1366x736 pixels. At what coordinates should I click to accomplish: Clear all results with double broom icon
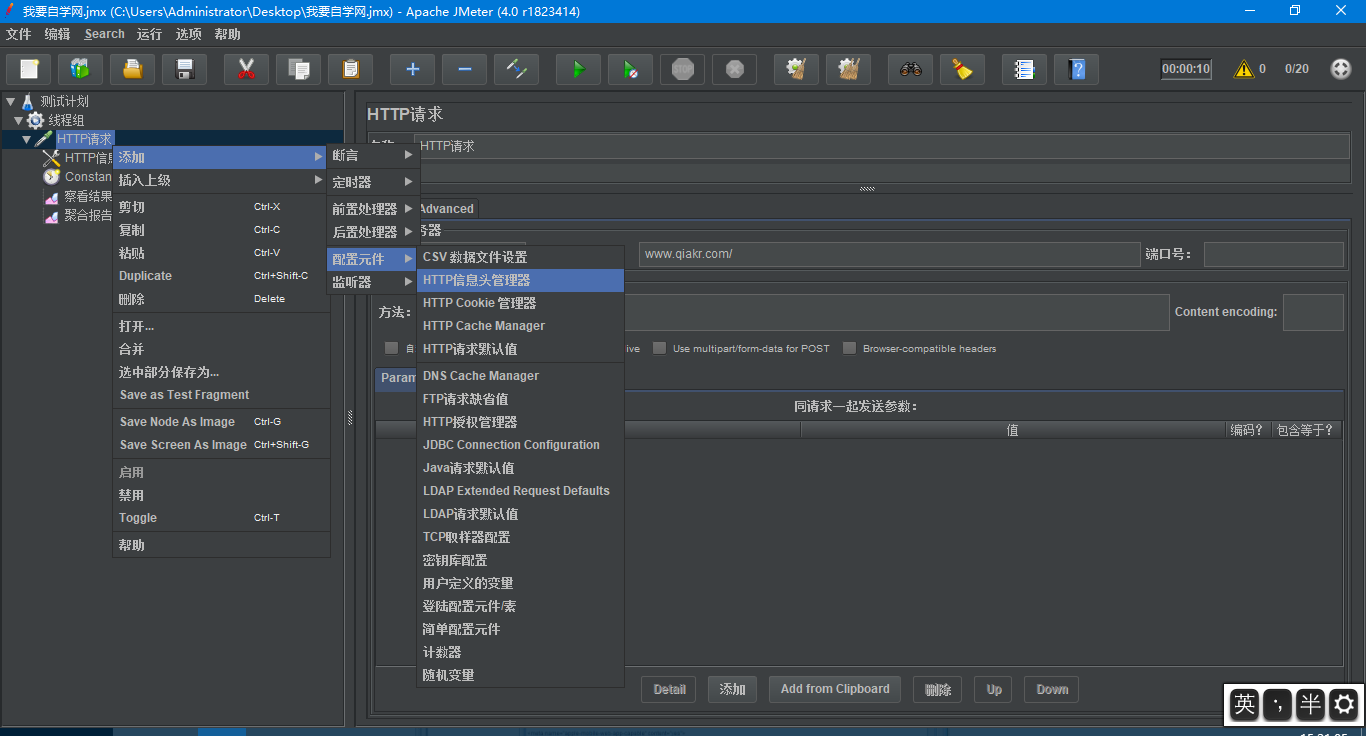(849, 69)
